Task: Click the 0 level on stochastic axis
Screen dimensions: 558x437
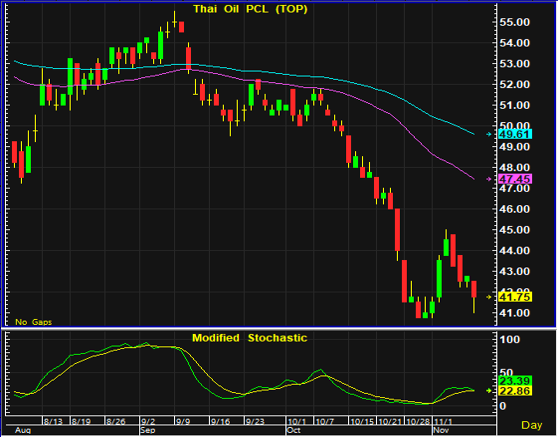Action: pyautogui.click(x=502, y=406)
